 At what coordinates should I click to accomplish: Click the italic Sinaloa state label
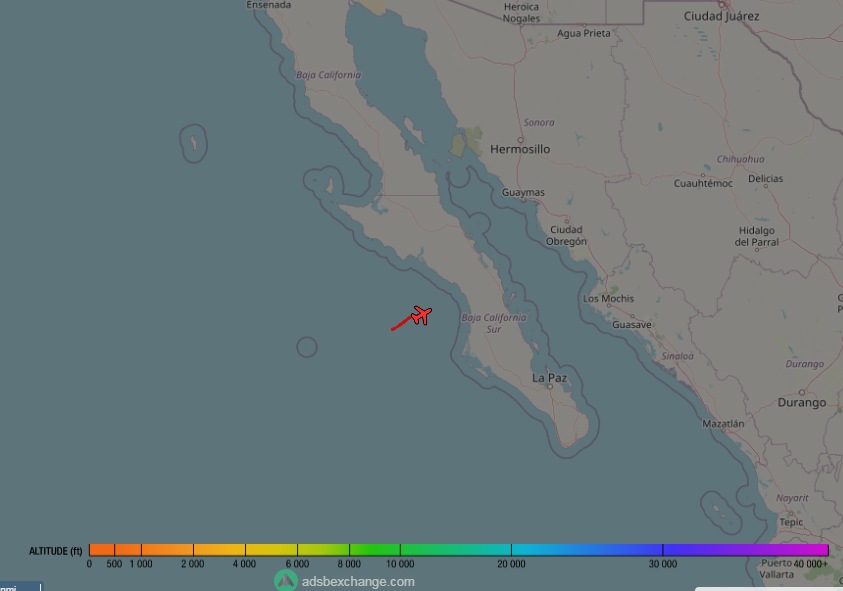677,356
